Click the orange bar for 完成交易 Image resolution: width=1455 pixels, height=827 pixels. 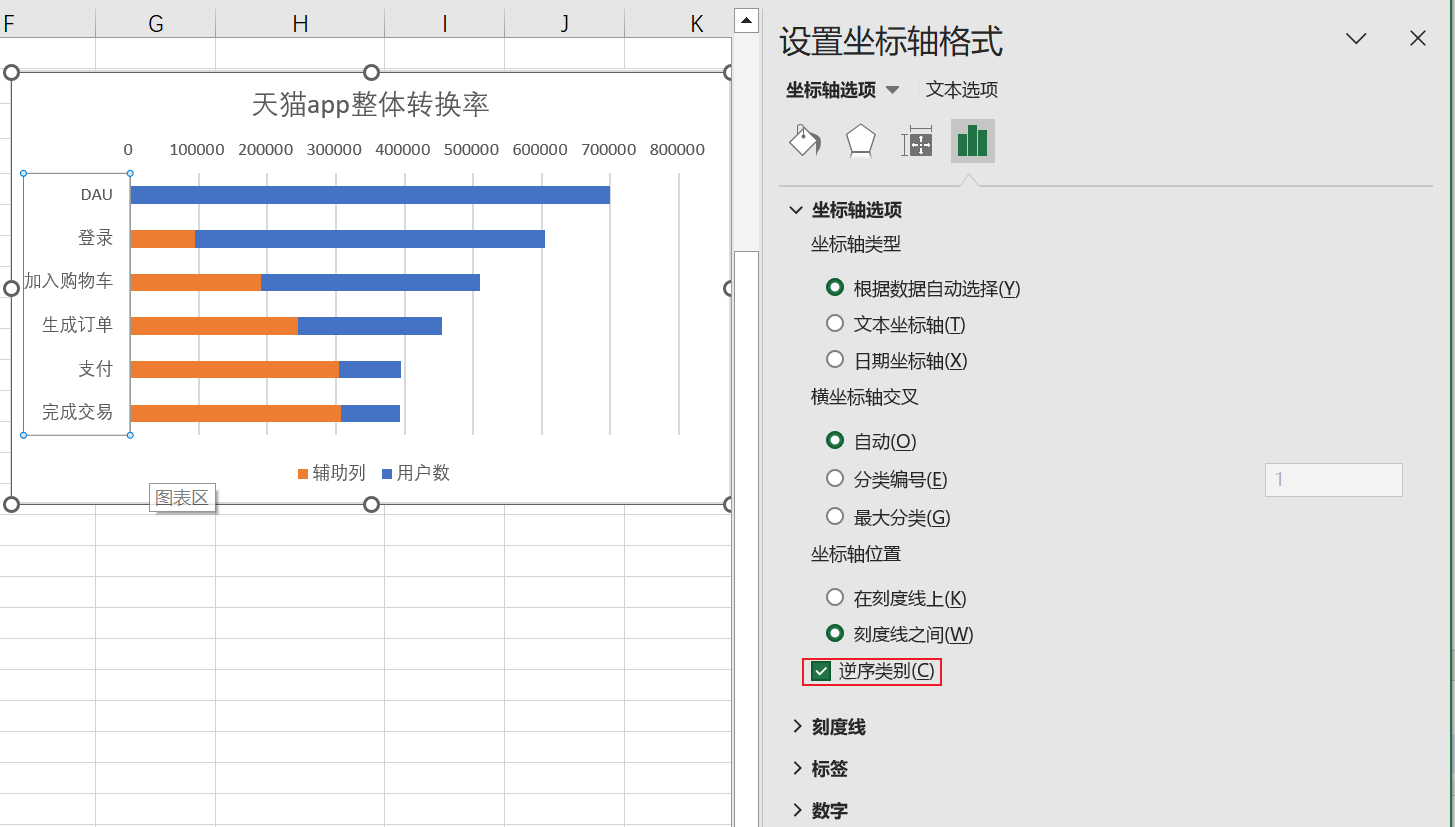pos(236,413)
